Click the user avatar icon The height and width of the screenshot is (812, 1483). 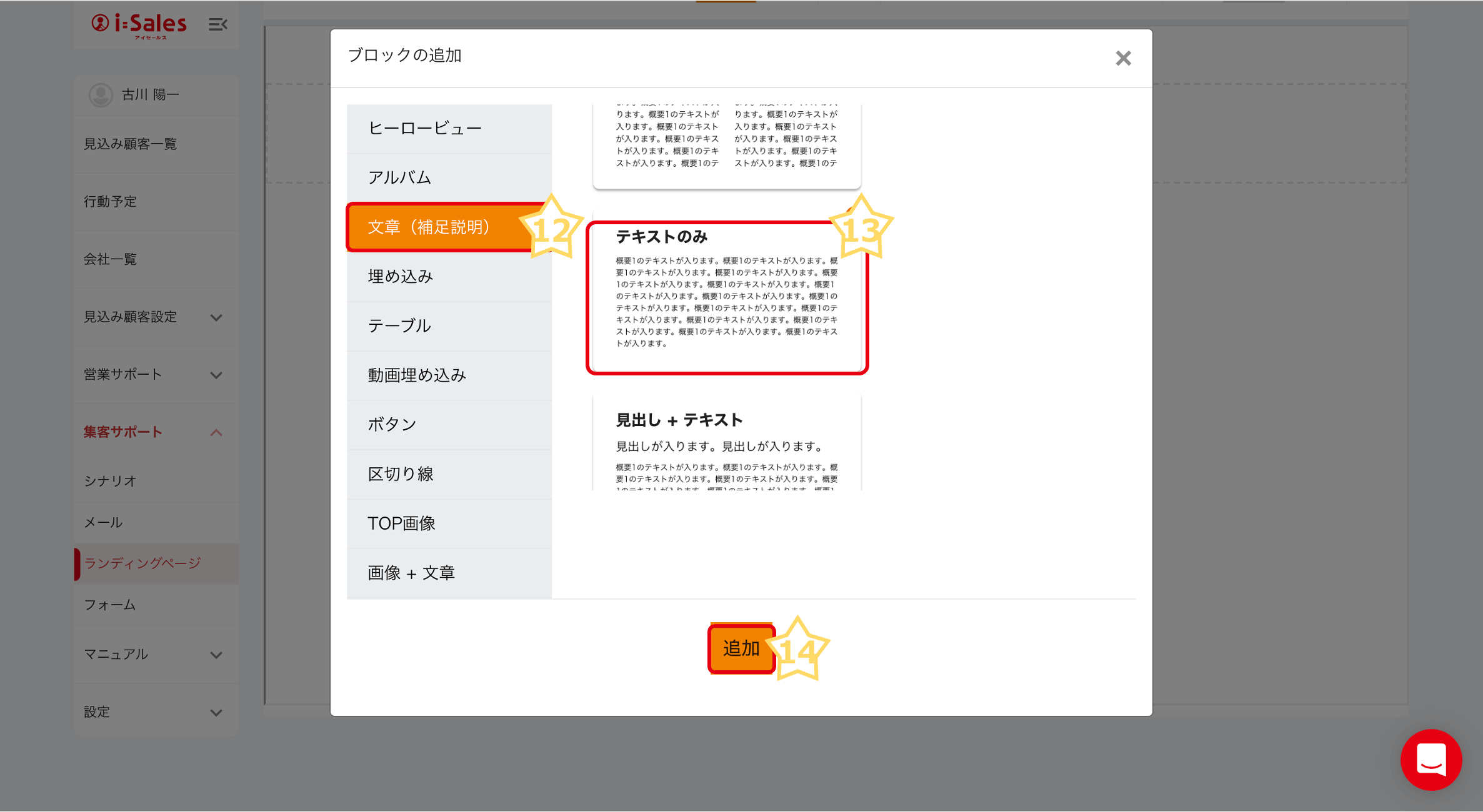pyautogui.click(x=101, y=95)
